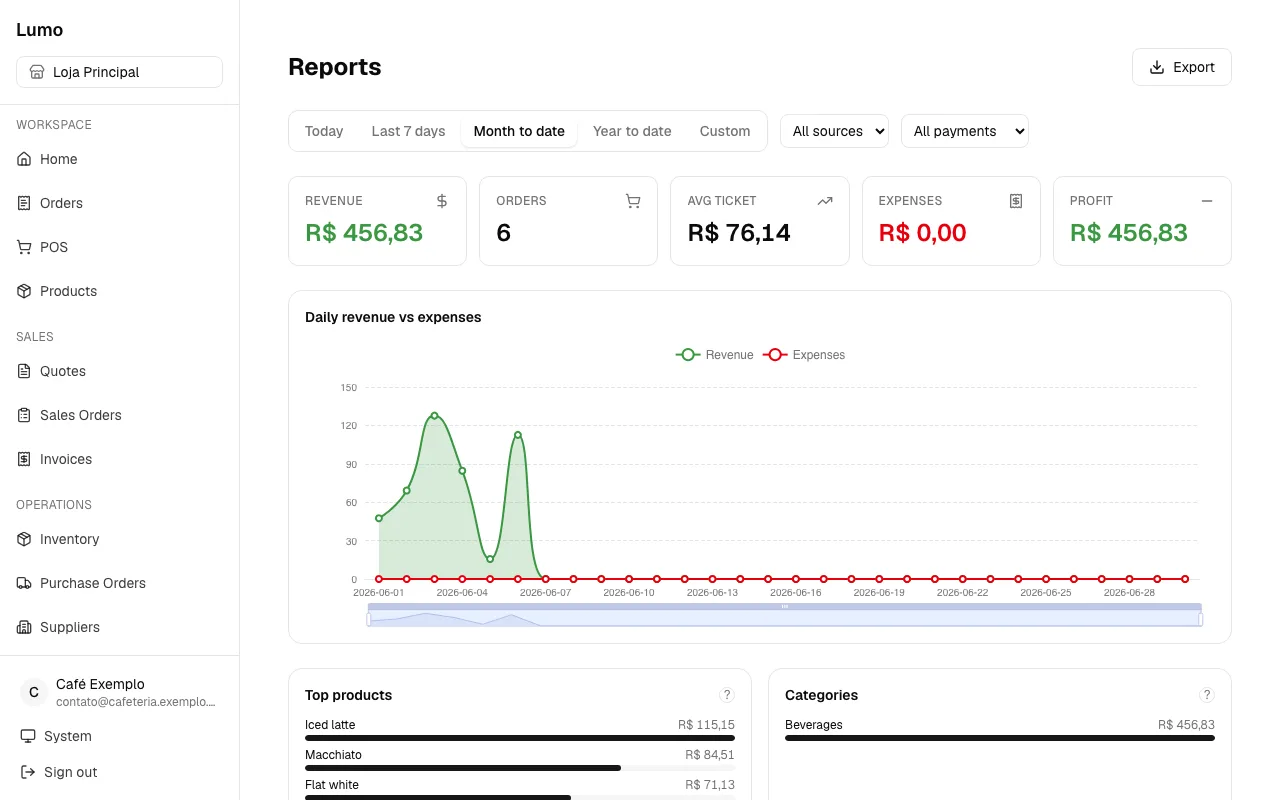Open the All payments dropdown

point(964,131)
